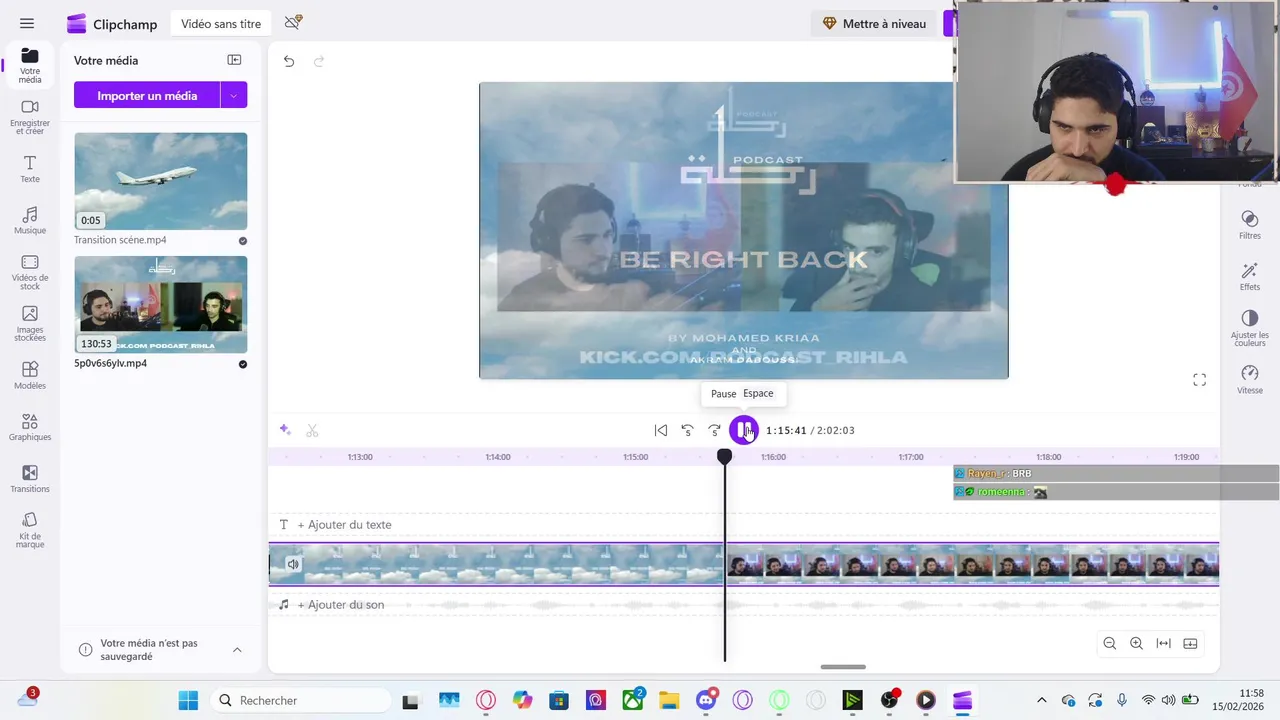The image size is (1280, 720).
Task: Click Mettre à niveau button
Action: [874, 23]
